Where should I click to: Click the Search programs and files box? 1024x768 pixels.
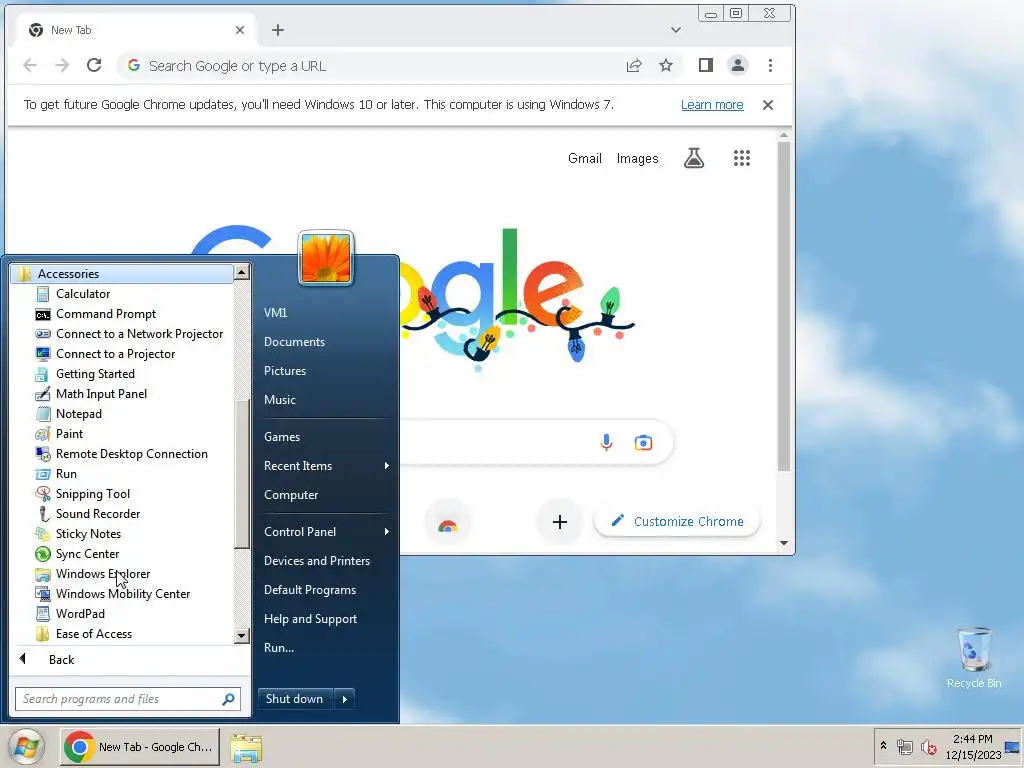[x=128, y=699]
